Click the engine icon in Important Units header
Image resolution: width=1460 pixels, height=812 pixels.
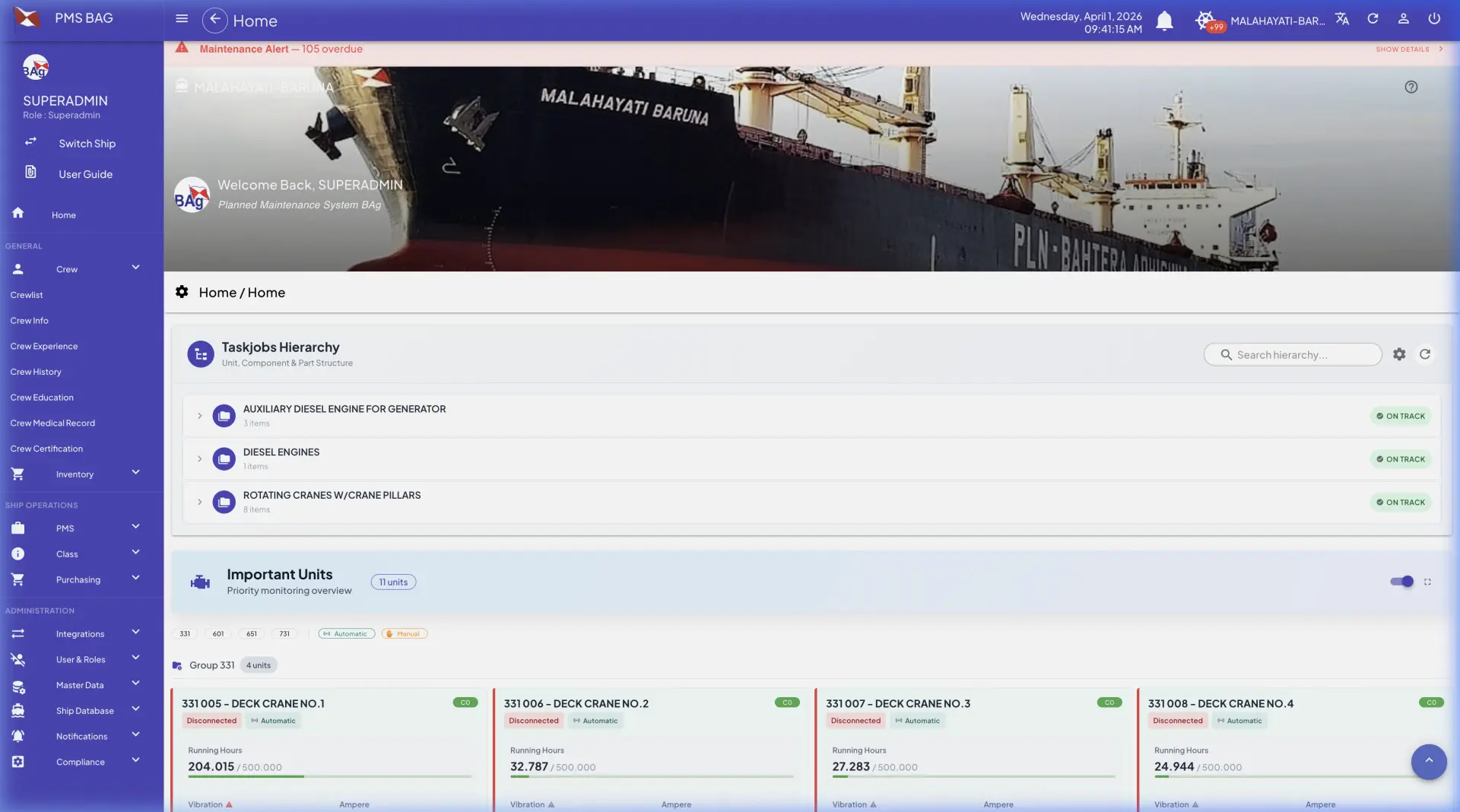[200, 582]
